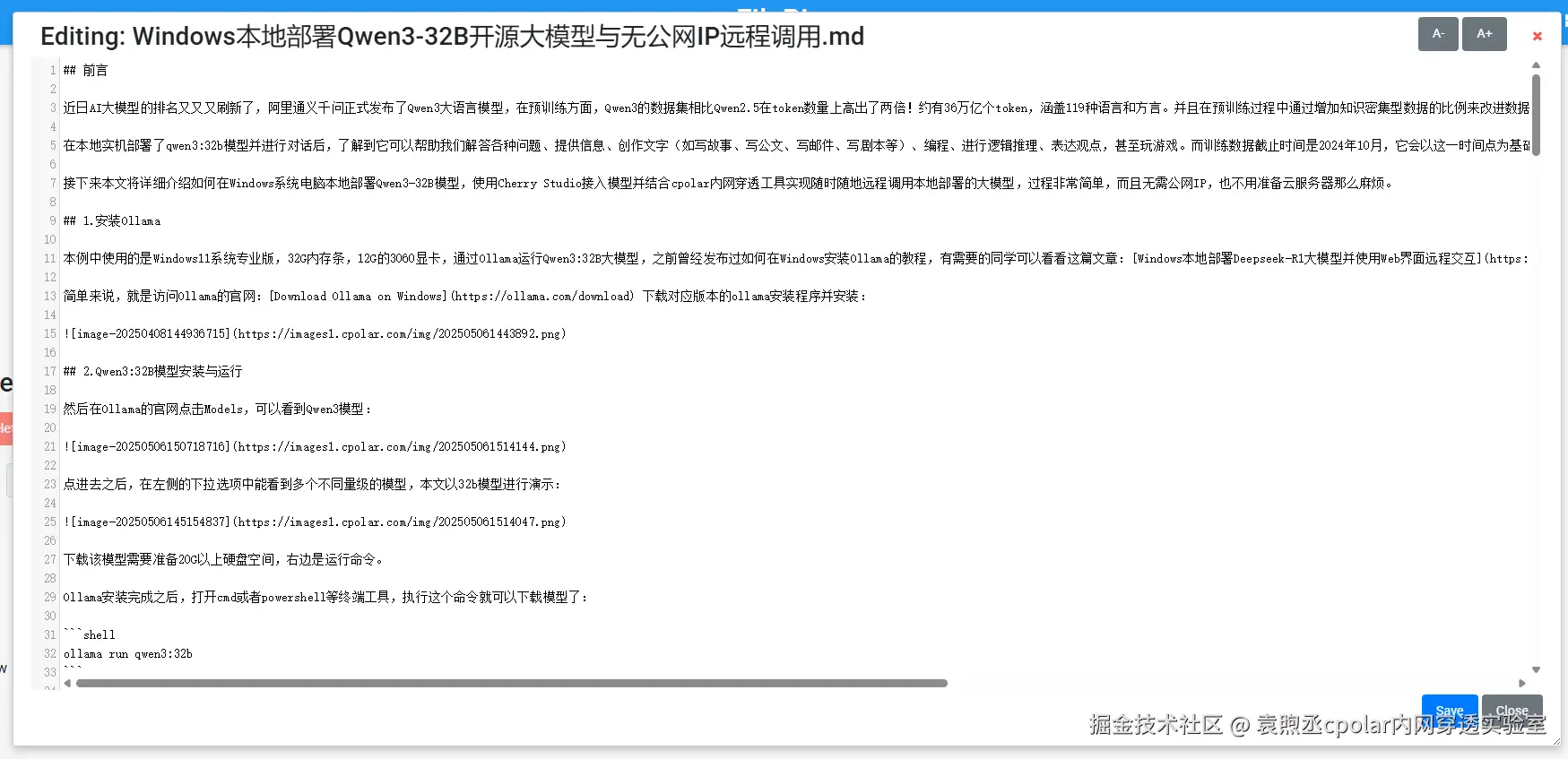Click the line starting '点进去之后，在左侧的下拉选项'
Image resolution: width=1568 pixels, height=759 pixels.
[x=312, y=484]
